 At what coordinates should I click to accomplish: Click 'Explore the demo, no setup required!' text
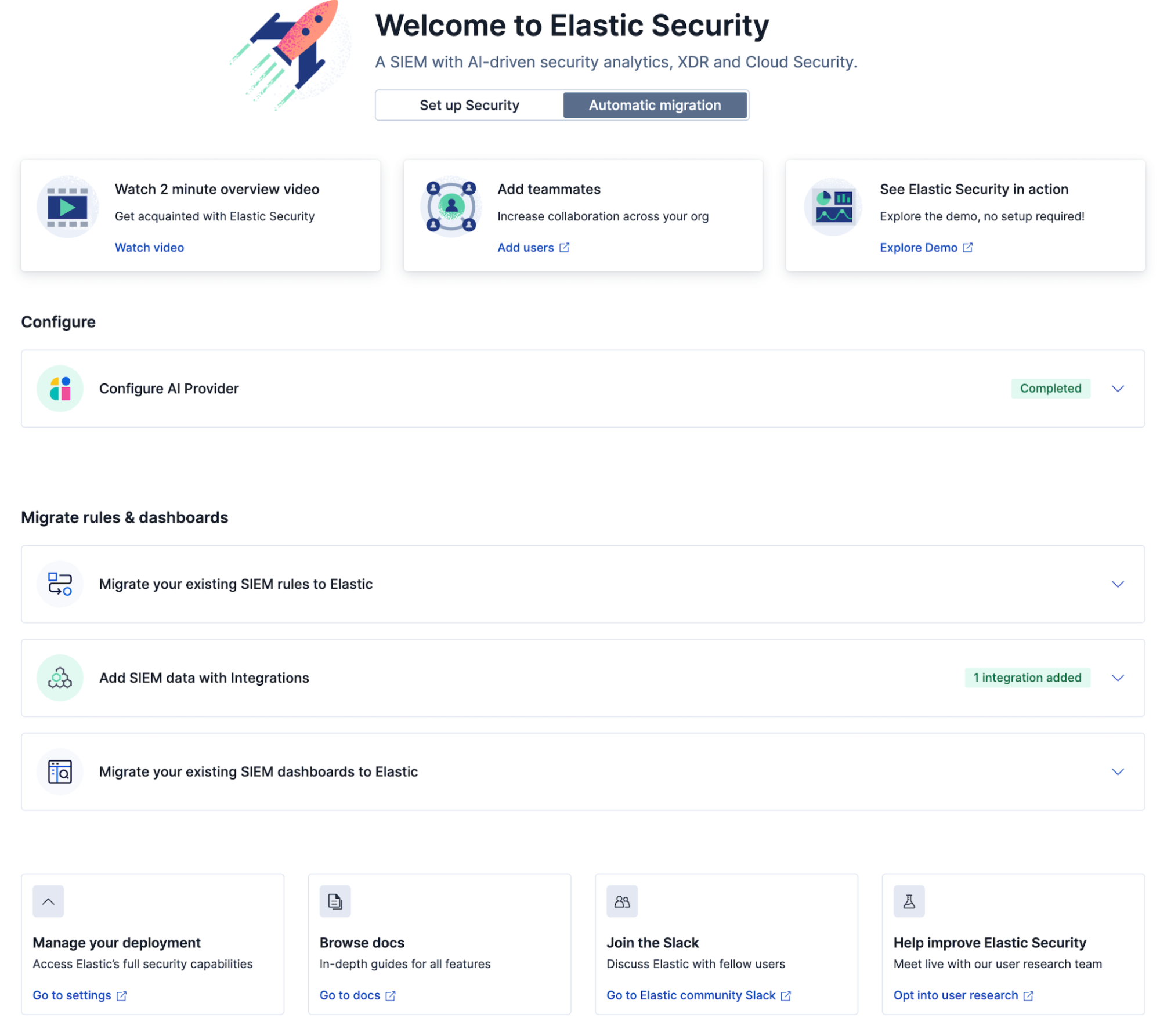pos(982,216)
